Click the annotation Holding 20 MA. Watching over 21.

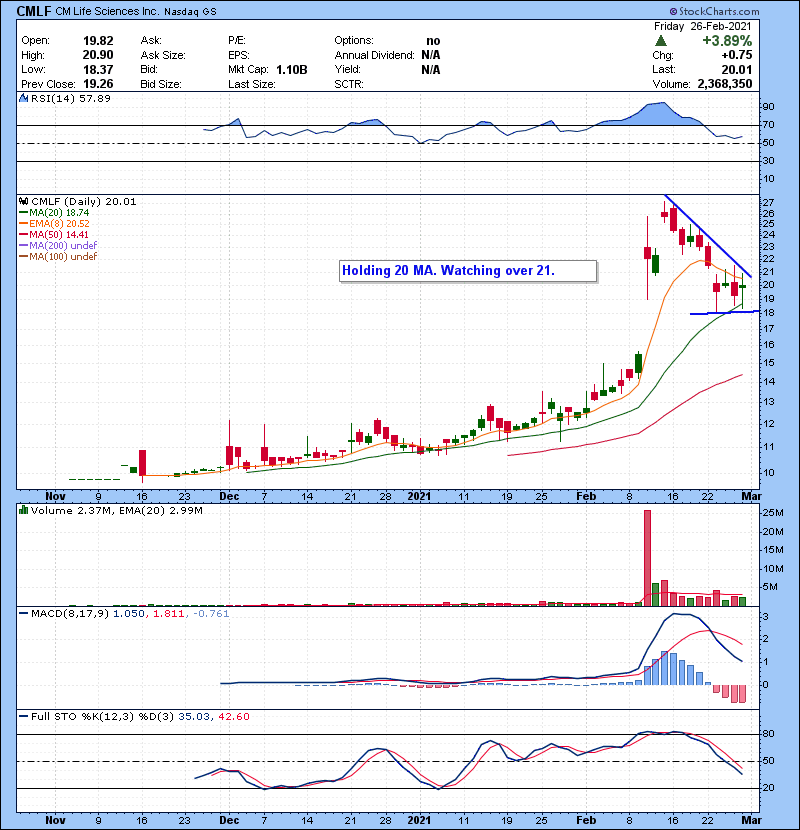pyautogui.click(x=468, y=270)
